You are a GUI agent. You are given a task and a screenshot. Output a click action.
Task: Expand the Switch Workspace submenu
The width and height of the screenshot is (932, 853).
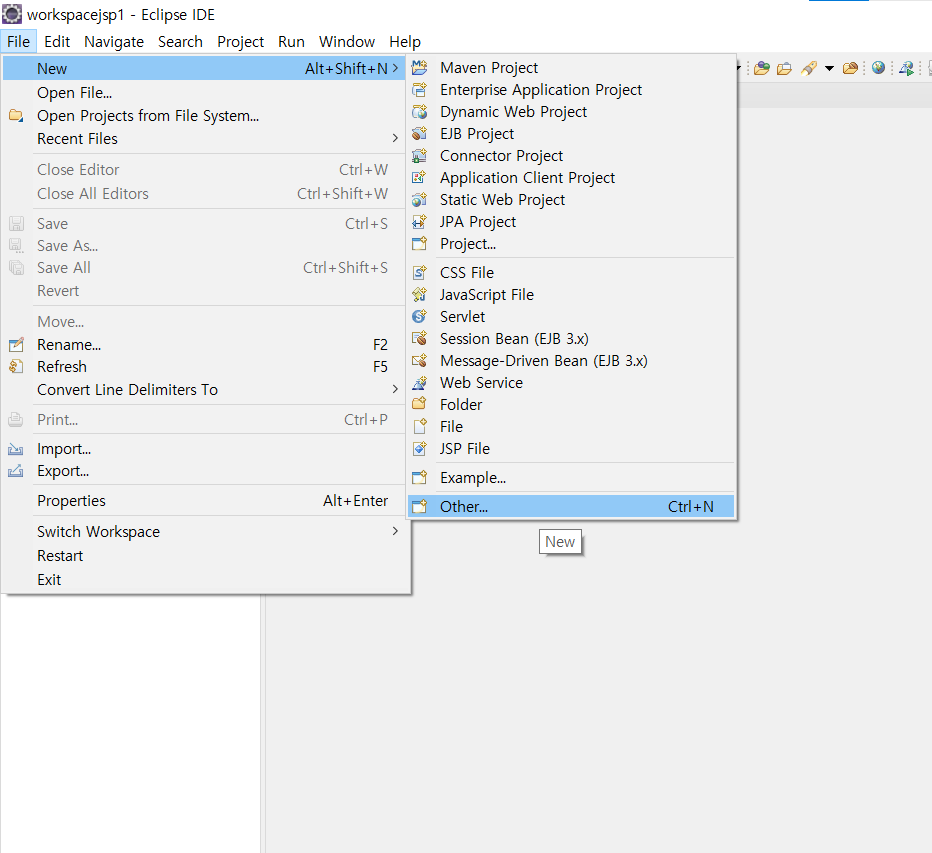206,531
